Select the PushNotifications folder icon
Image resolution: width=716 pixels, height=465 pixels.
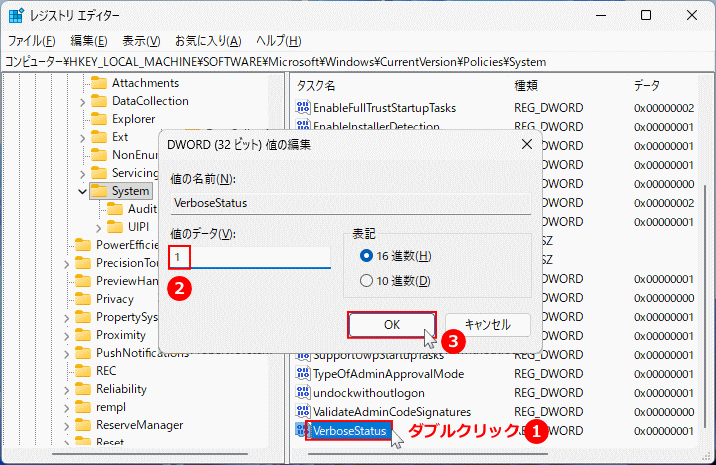click(x=83, y=353)
